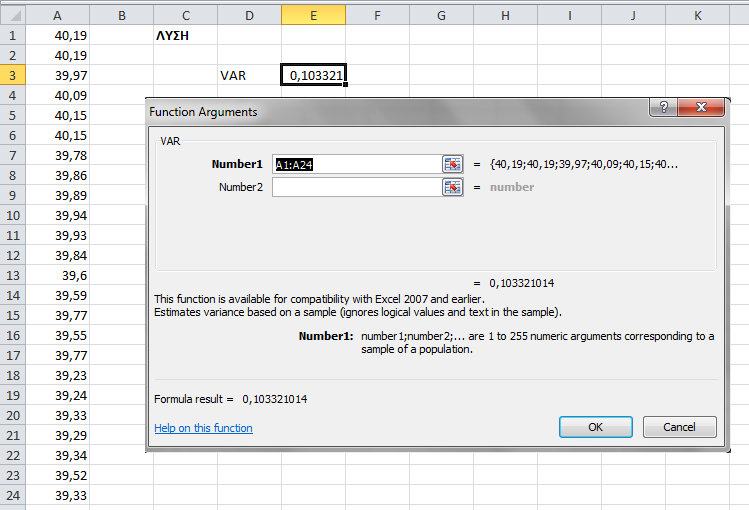The height and width of the screenshot is (510, 749).
Task: Select row 3 header
Action: (12, 75)
